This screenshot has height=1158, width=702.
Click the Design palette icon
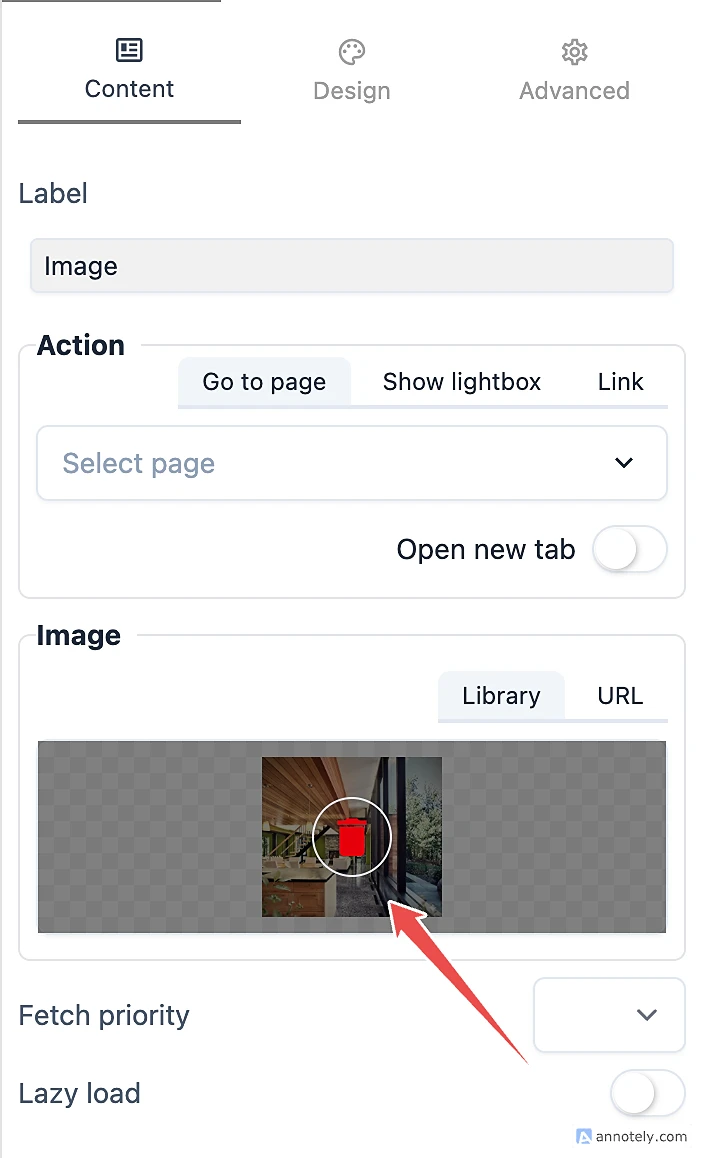pyautogui.click(x=352, y=52)
